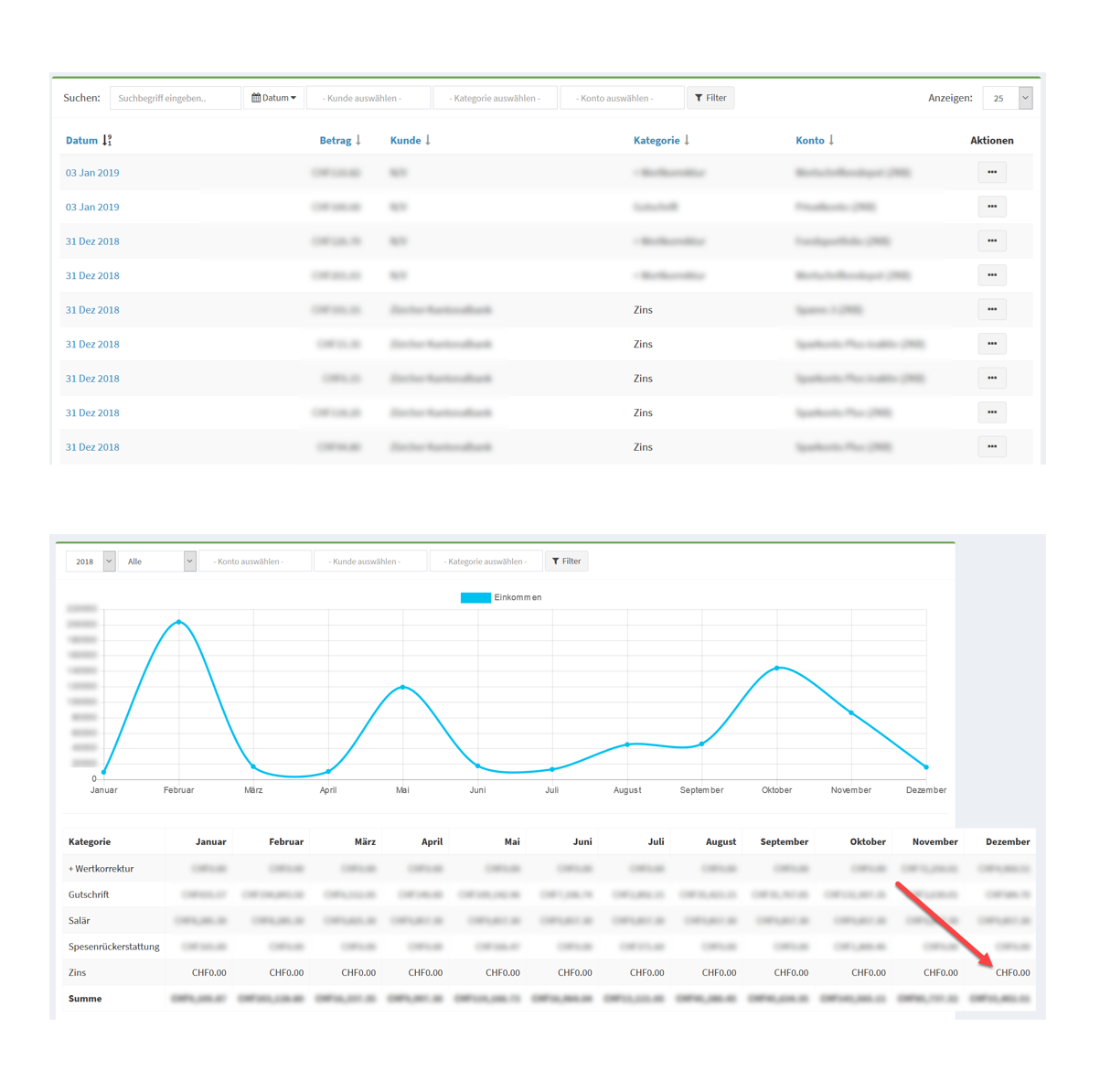Expand the Alle period selector dropdown
Image resolution: width=1100 pixels, height=1092 pixels.
pos(157,561)
